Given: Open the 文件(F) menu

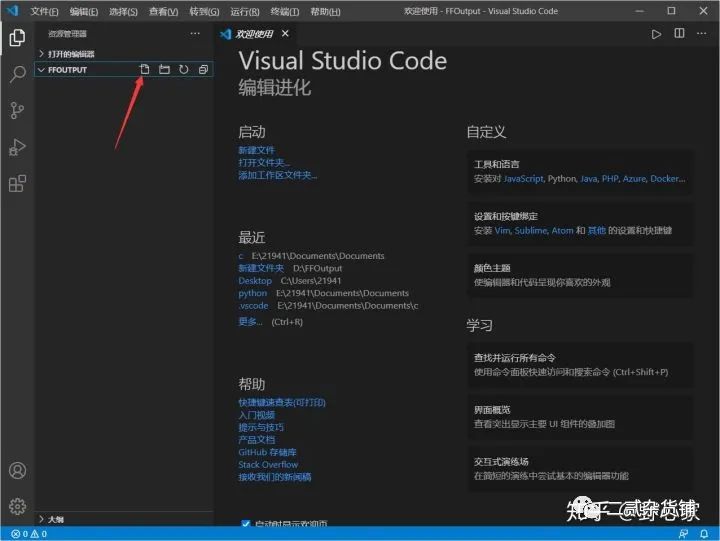Looking at the screenshot, I should point(45,11).
